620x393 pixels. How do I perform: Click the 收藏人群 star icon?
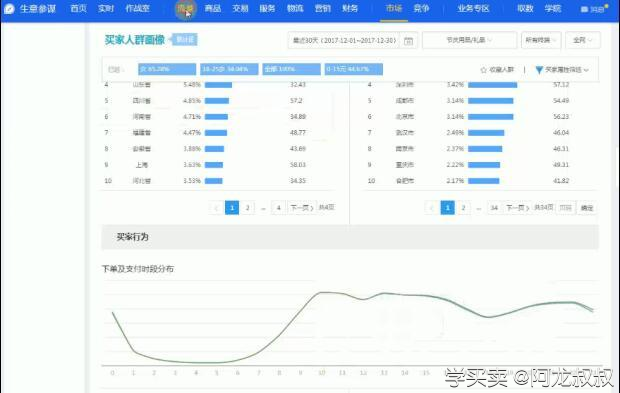point(483,70)
